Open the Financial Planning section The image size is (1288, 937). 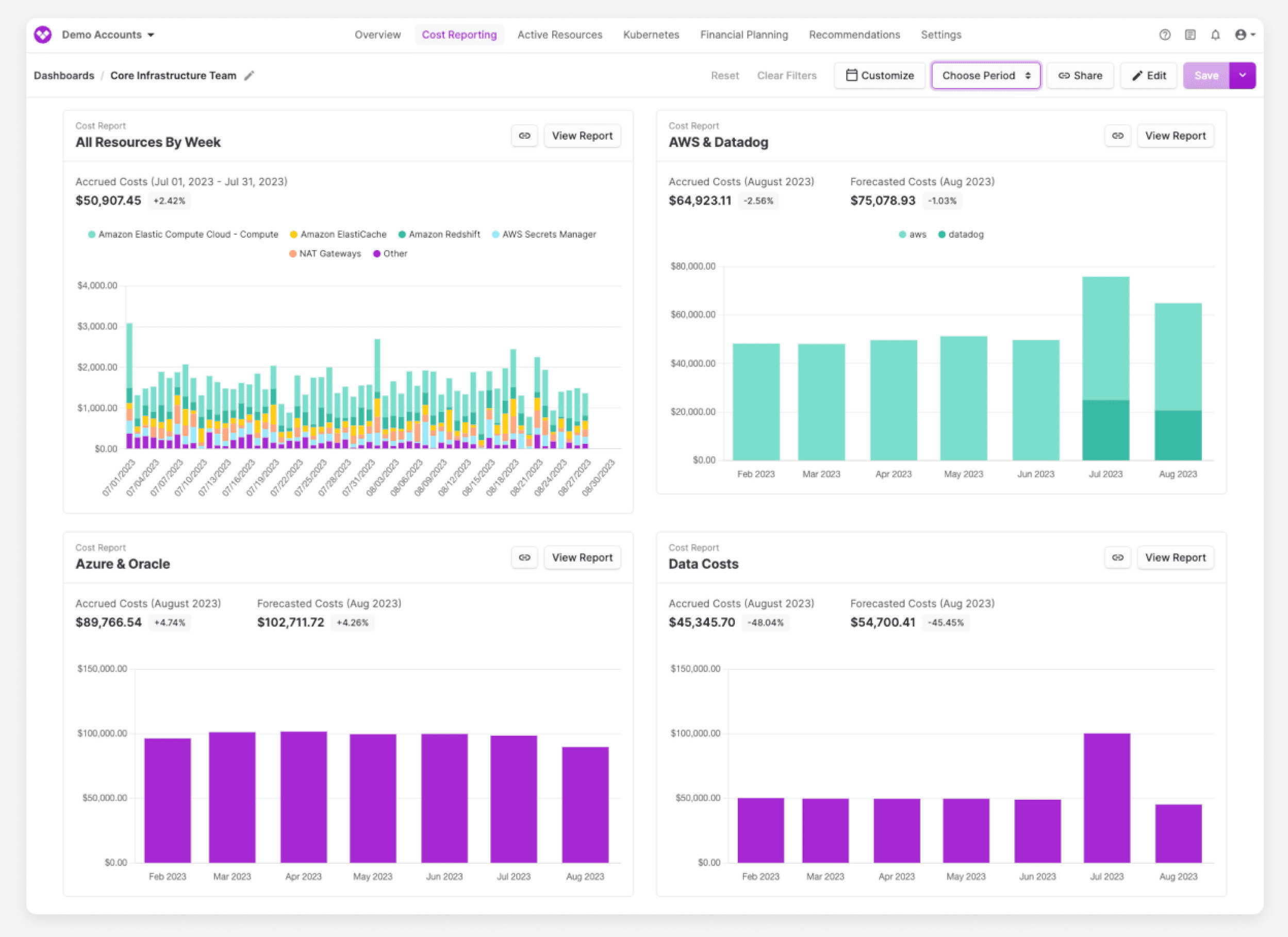click(744, 35)
